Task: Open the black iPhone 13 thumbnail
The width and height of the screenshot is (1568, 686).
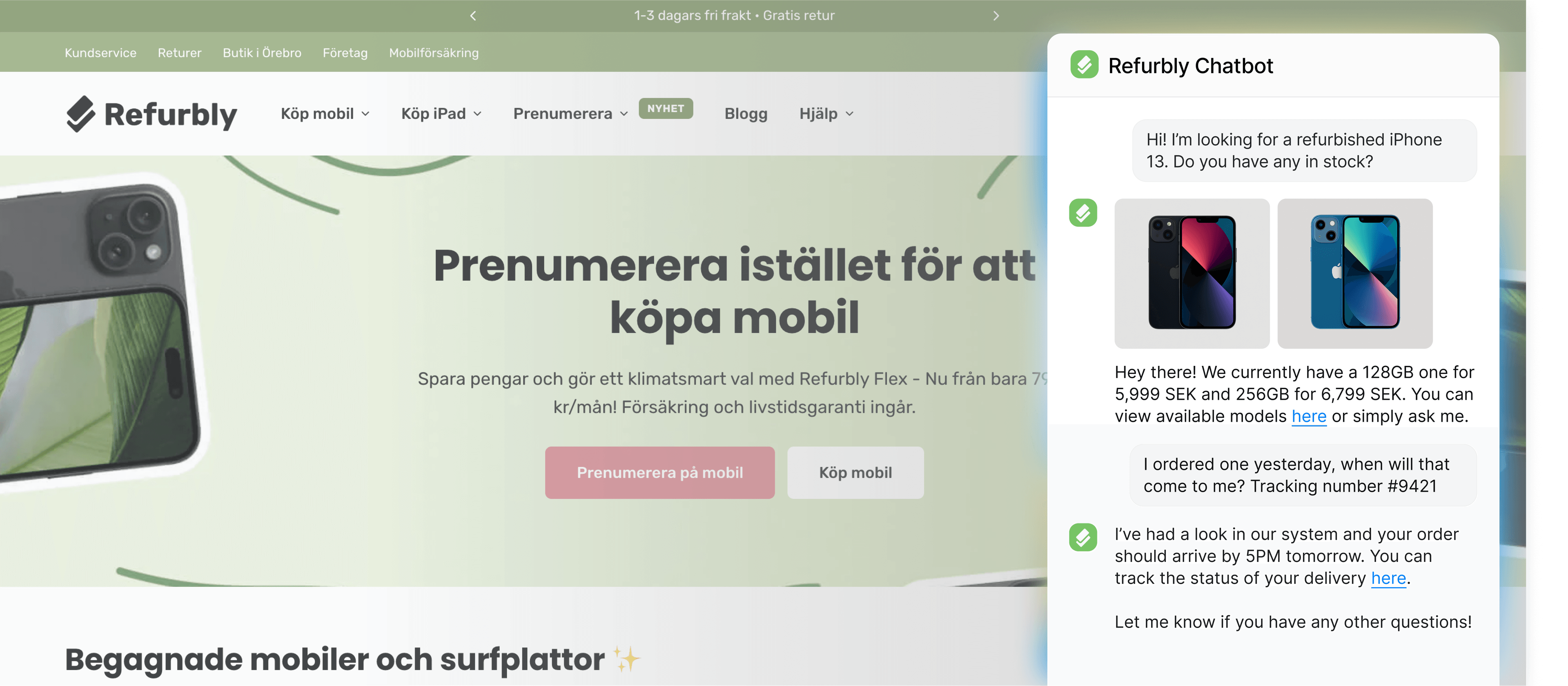Action: point(1192,273)
